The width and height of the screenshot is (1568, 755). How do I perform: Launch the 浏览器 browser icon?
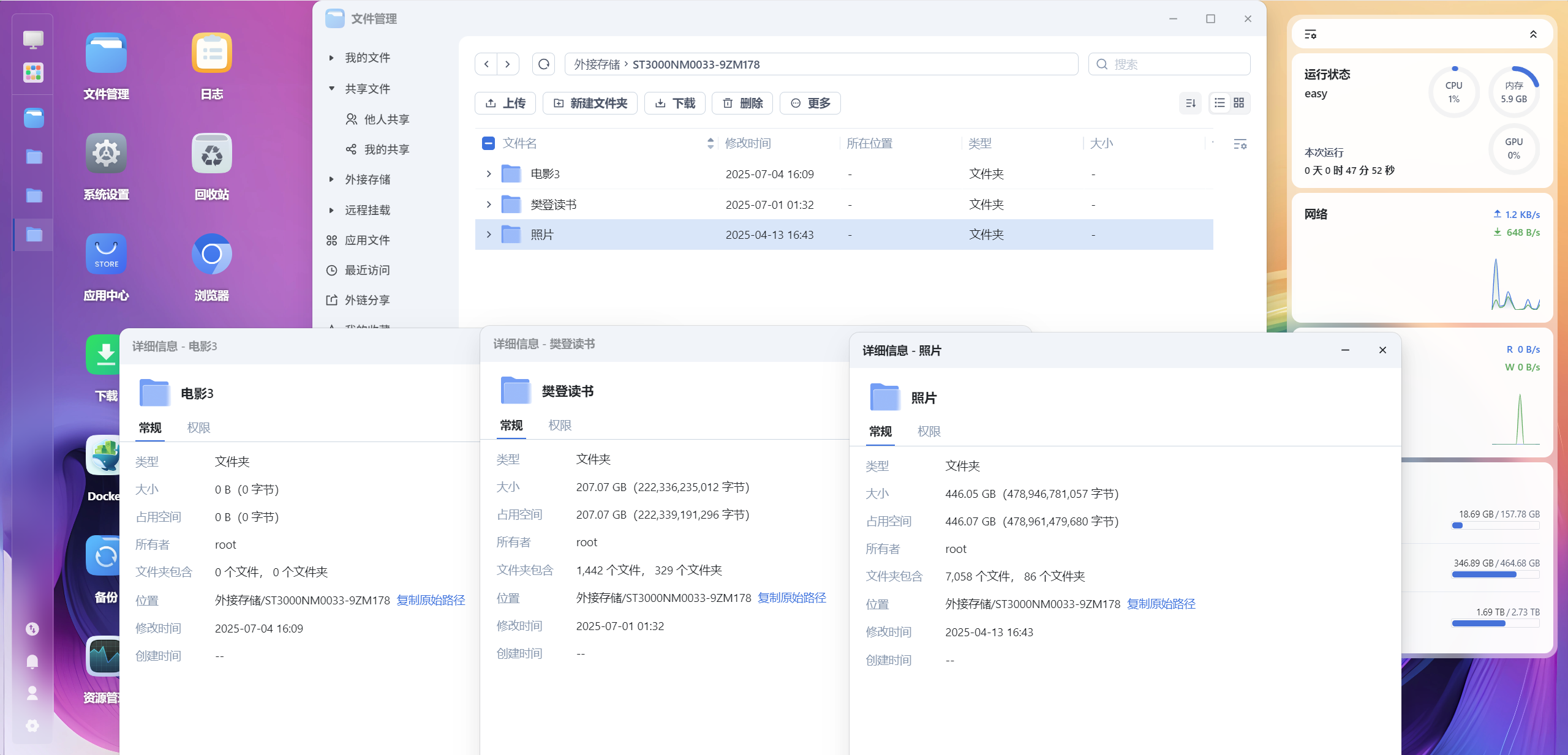tap(212, 254)
